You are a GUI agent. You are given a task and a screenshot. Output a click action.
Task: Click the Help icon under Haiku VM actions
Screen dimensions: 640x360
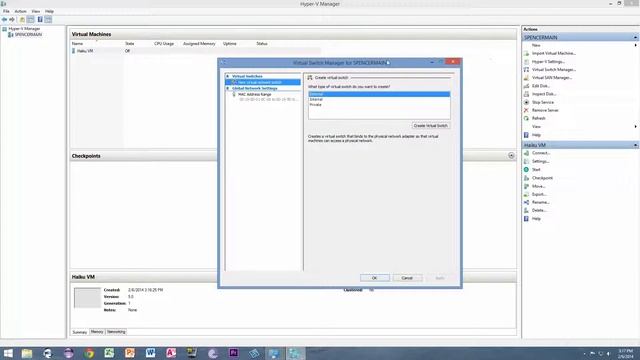[526, 219]
